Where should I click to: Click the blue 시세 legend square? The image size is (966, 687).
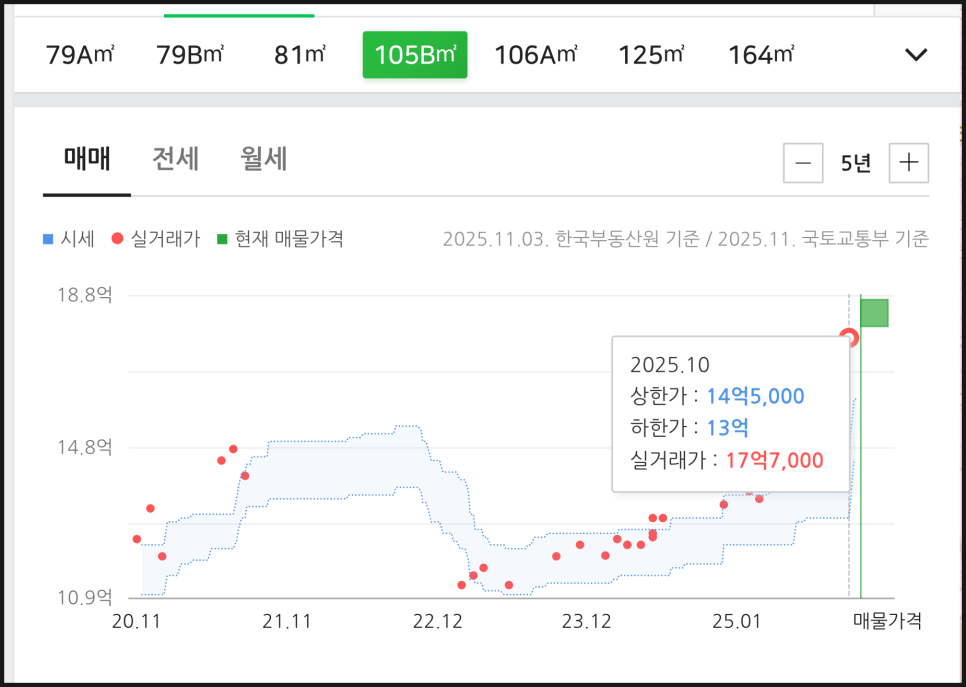[x=48, y=239]
